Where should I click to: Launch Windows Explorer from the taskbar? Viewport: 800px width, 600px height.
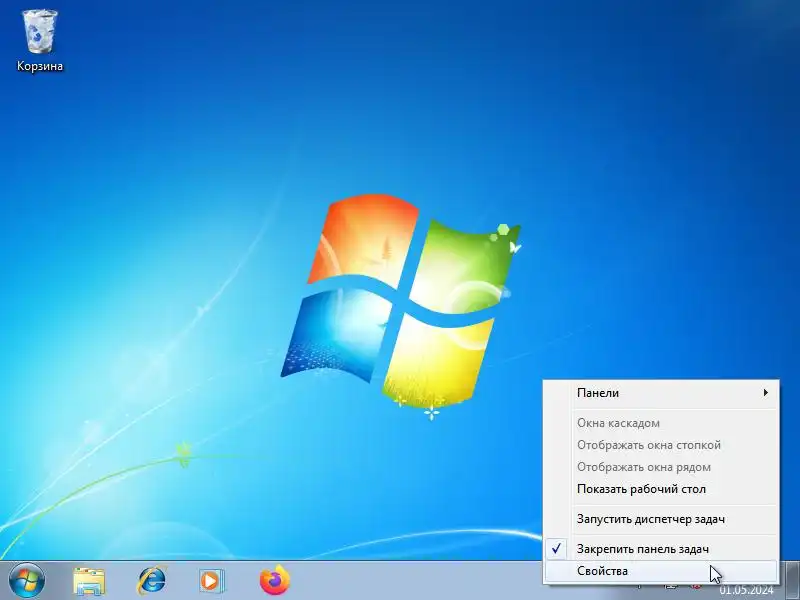tap(89, 581)
